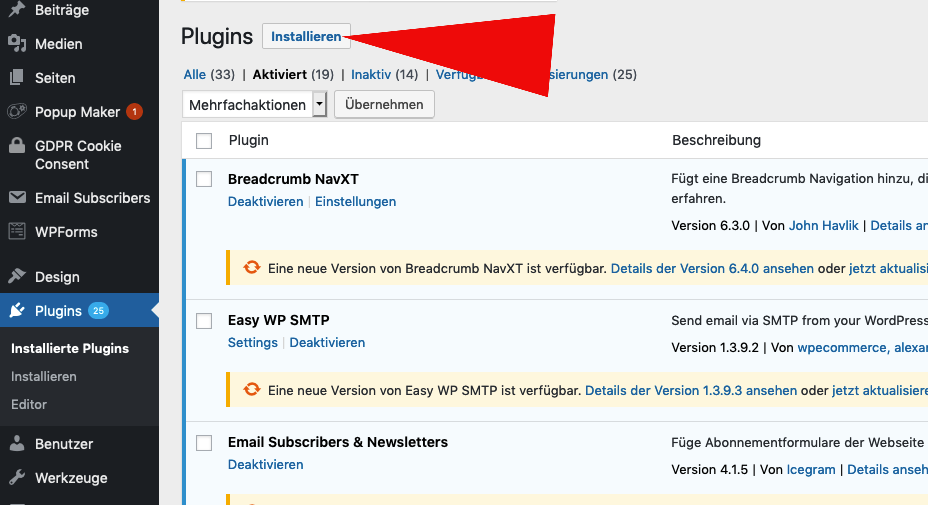
Task: Click the Werkzeuge wrench icon
Action: [x=17, y=478]
